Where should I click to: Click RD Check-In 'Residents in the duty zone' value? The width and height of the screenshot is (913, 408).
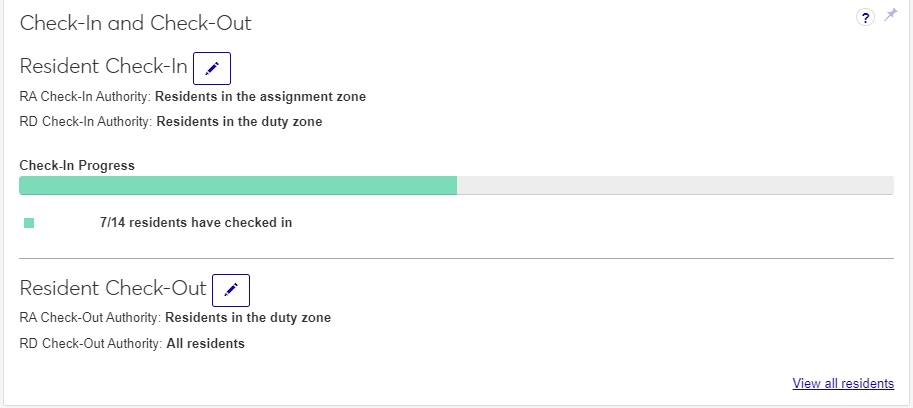239,122
